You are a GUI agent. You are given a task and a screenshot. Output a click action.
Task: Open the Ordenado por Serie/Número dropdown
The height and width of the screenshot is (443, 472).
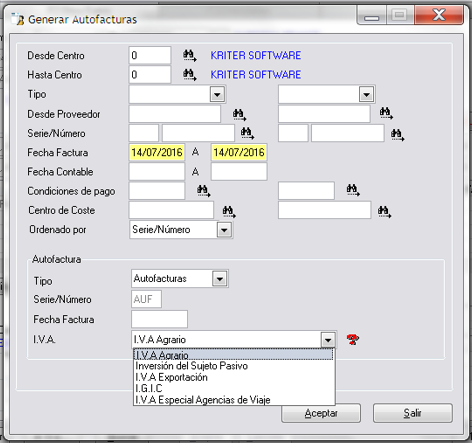224,230
